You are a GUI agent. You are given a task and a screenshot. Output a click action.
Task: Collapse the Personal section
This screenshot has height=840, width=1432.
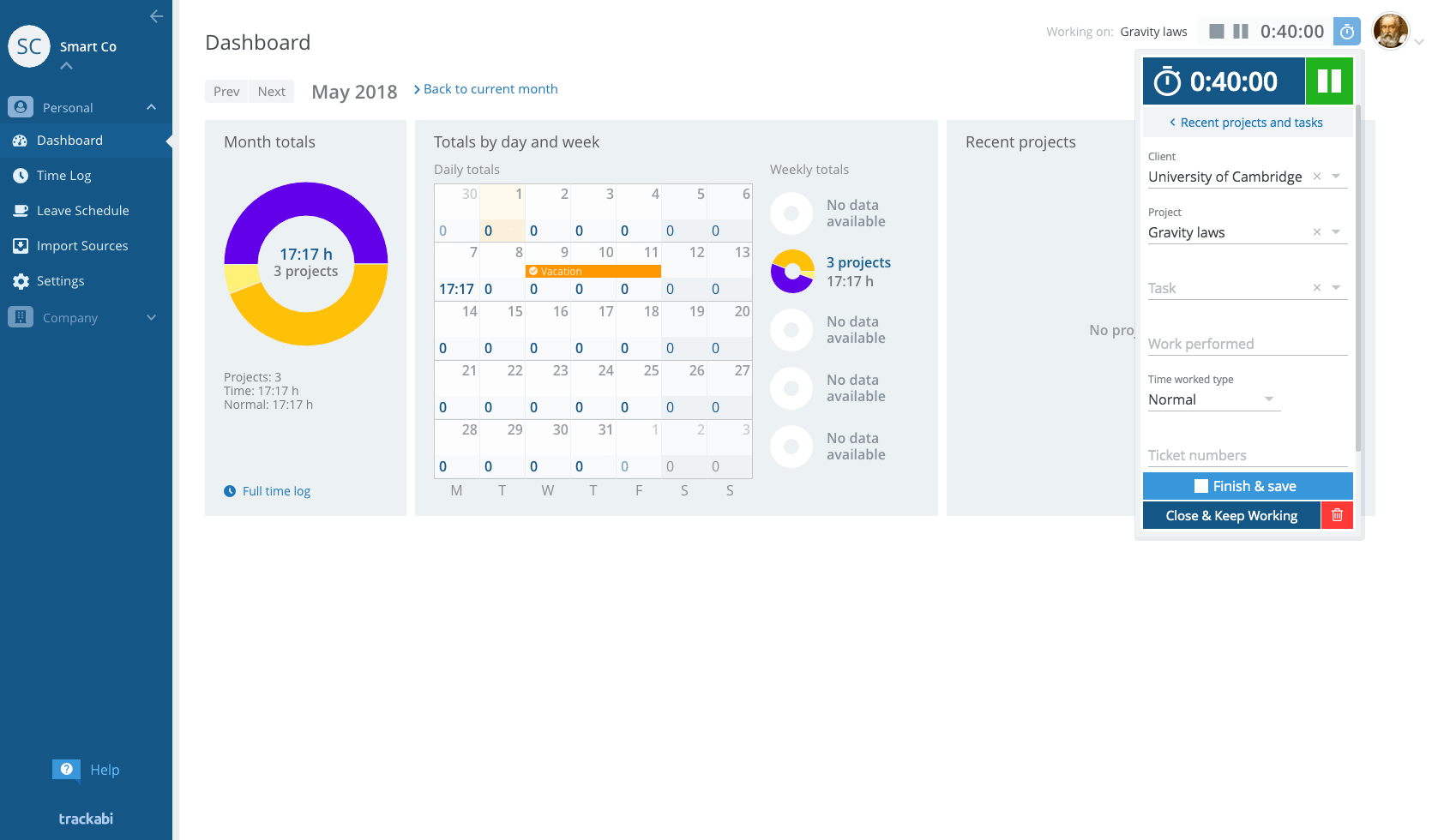click(152, 107)
